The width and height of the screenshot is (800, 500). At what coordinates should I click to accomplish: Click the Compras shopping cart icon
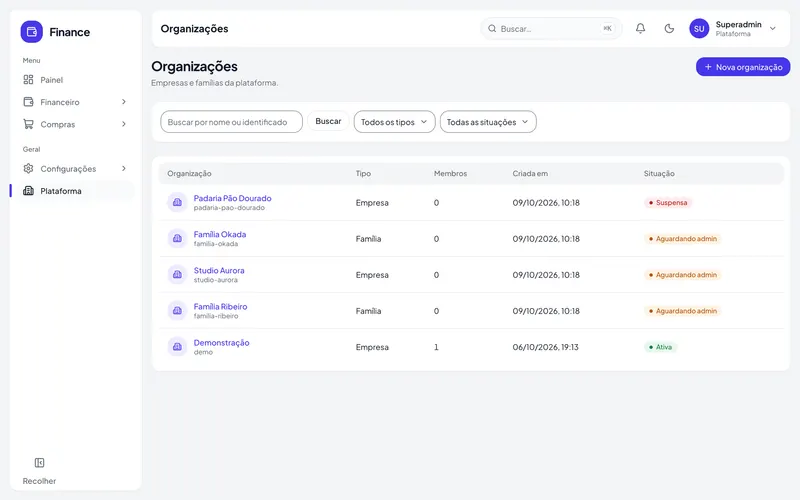pos(29,124)
